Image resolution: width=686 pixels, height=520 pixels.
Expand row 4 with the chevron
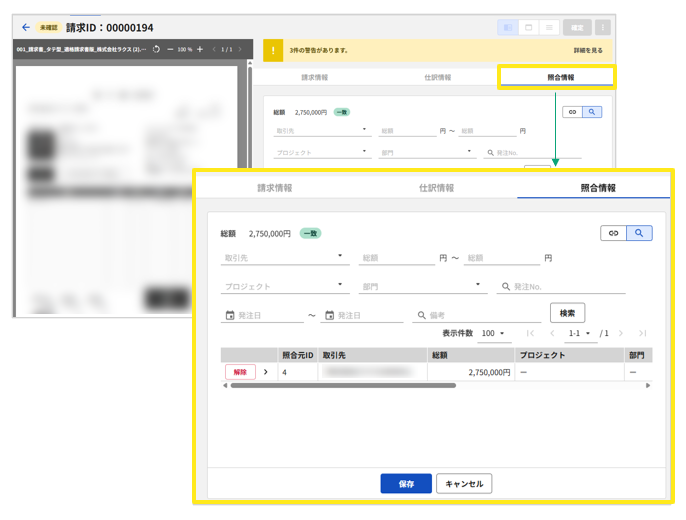click(x=266, y=372)
